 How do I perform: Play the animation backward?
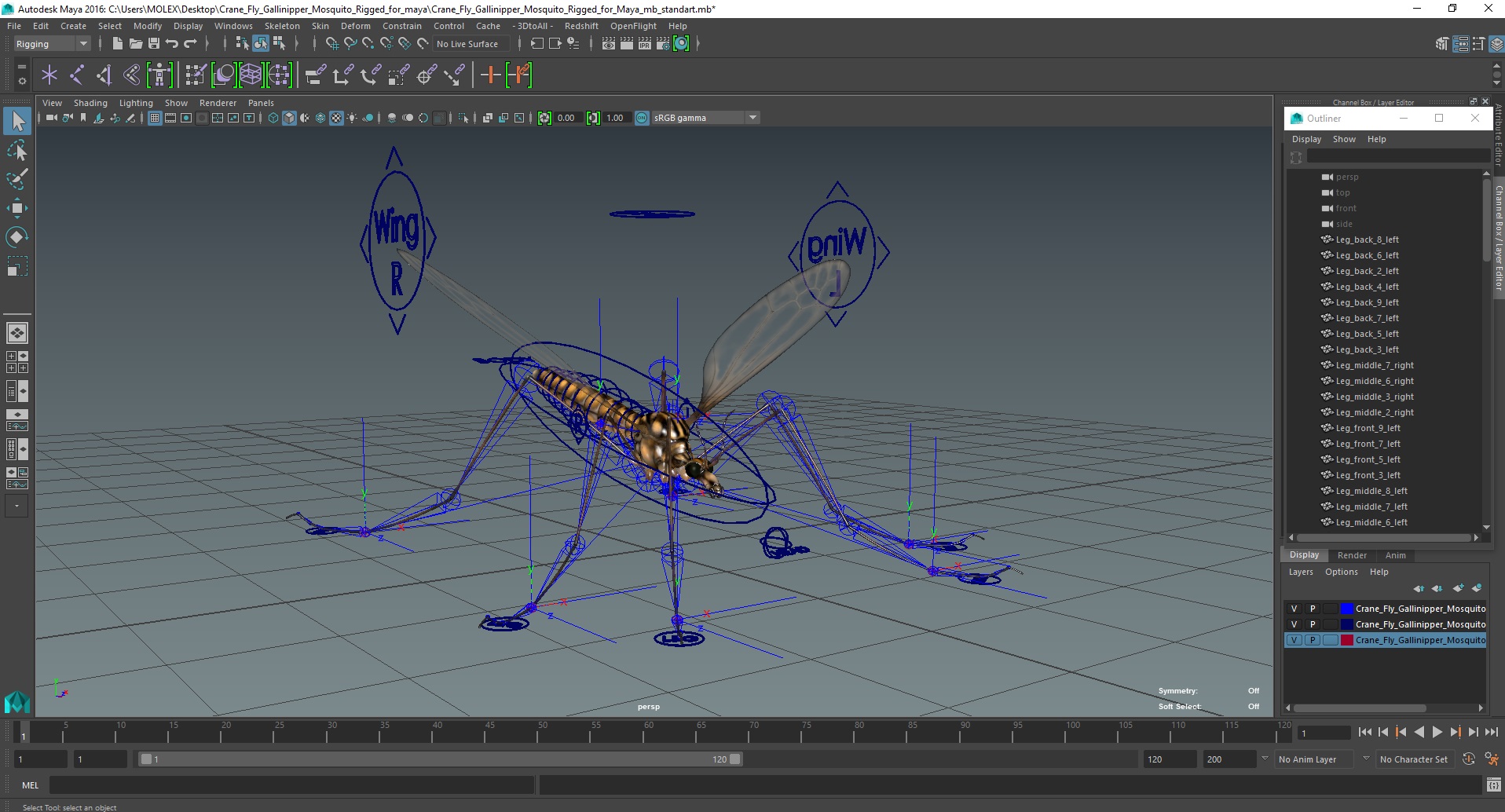(1419, 732)
